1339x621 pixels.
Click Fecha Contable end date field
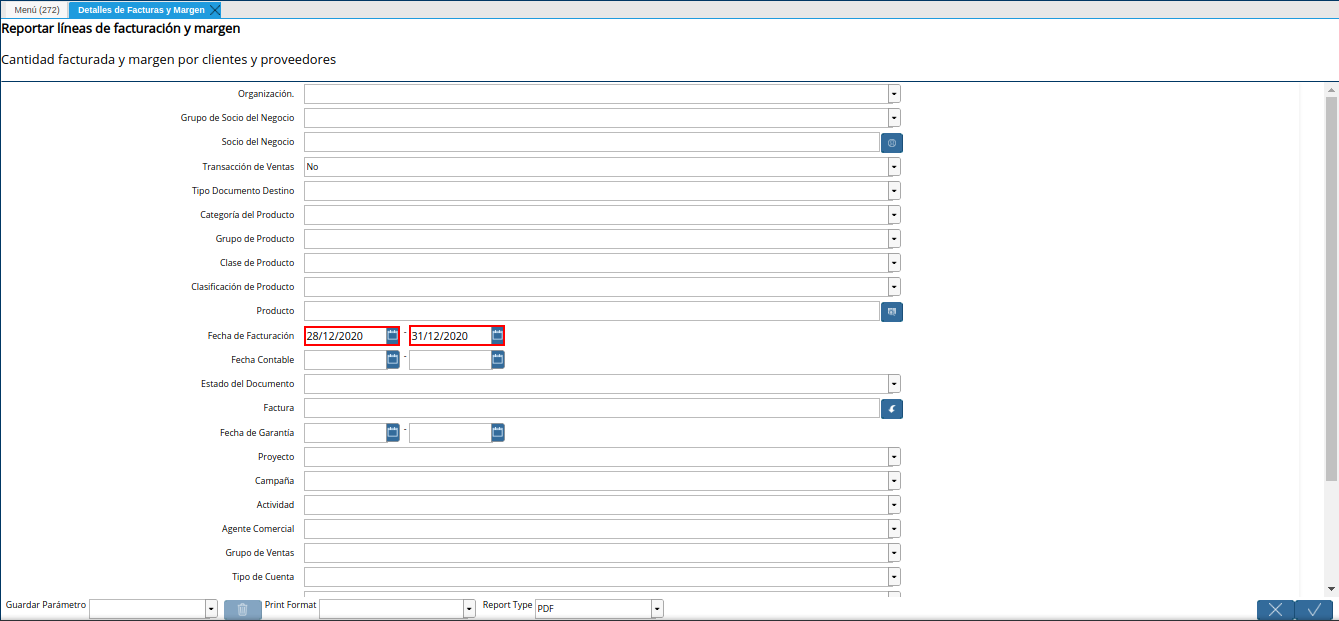(450, 360)
